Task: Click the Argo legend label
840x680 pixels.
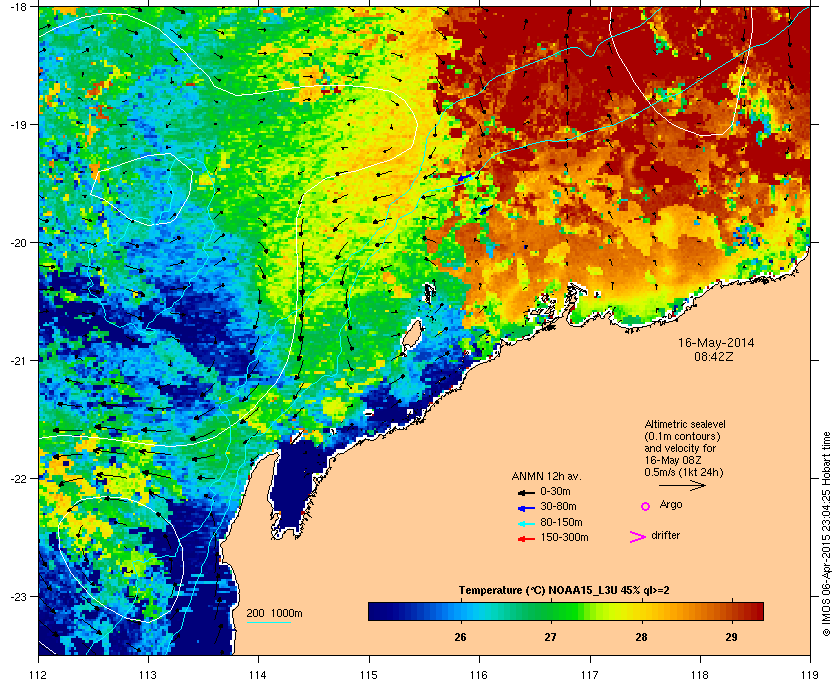Action: [x=671, y=505]
